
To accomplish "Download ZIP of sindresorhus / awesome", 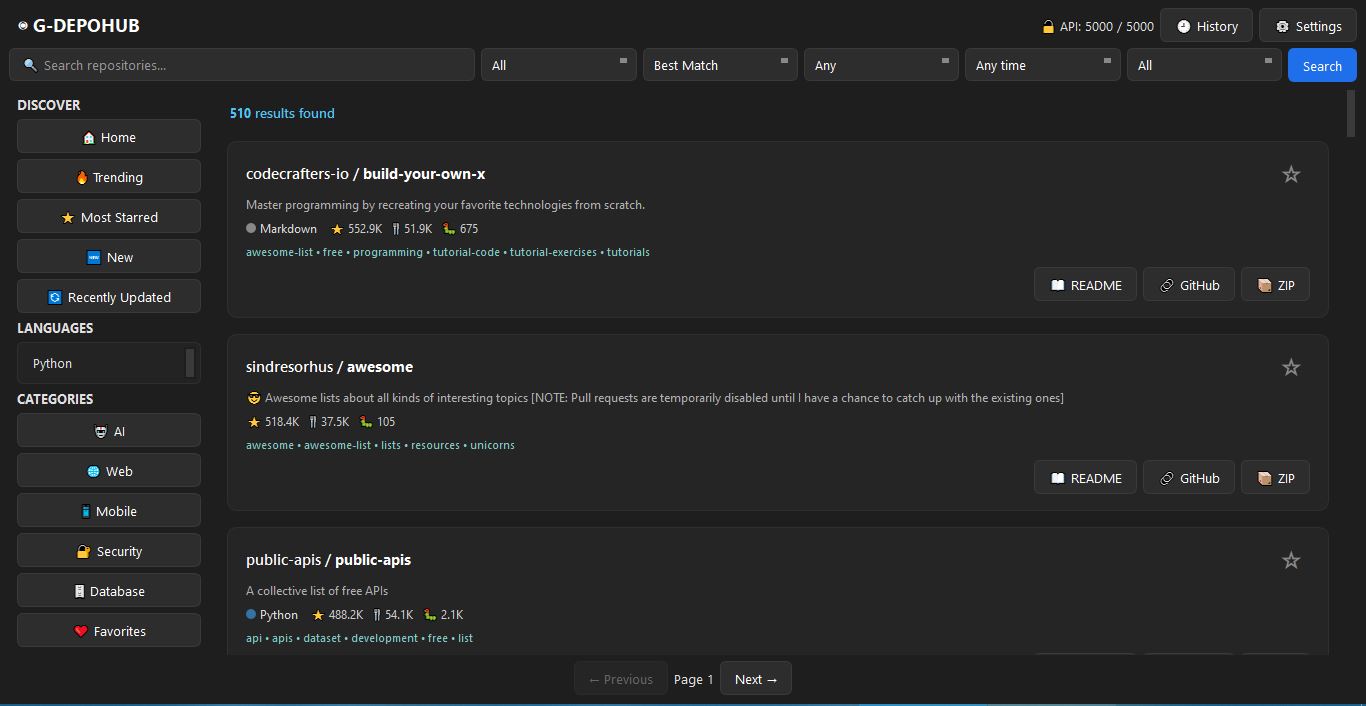I will pos(1275,478).
